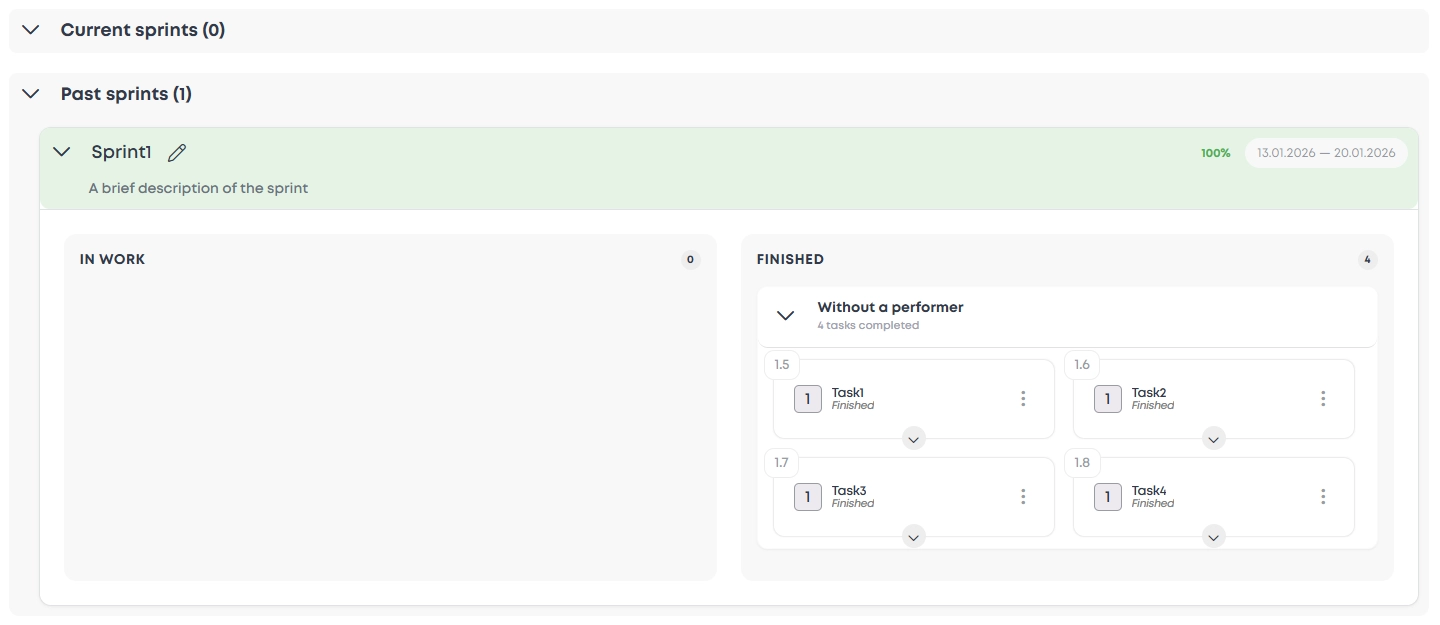
Task: Click the sprint description text
Action: [x=198, y=188]
